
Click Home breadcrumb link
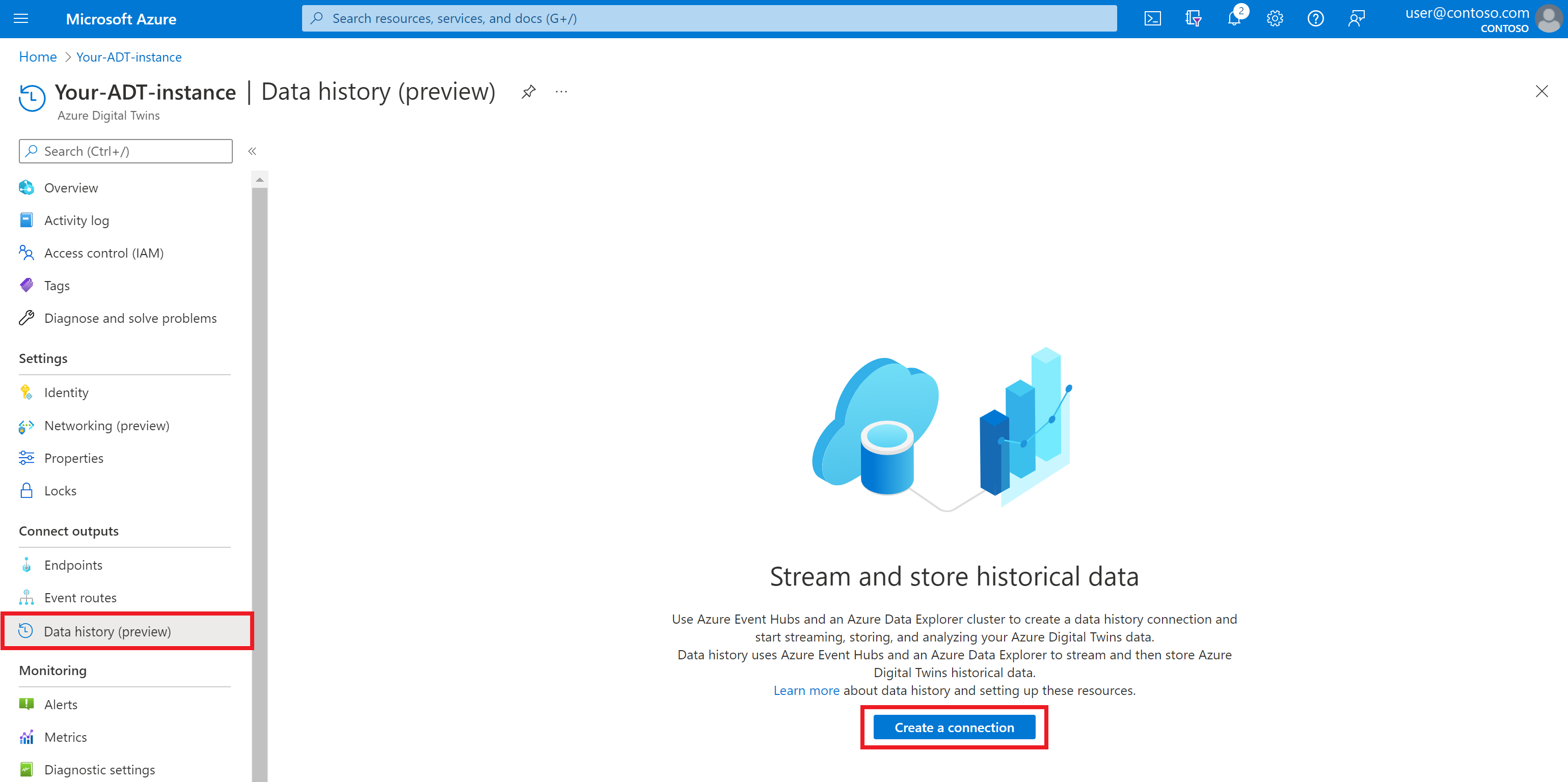(x=38, y=57)
